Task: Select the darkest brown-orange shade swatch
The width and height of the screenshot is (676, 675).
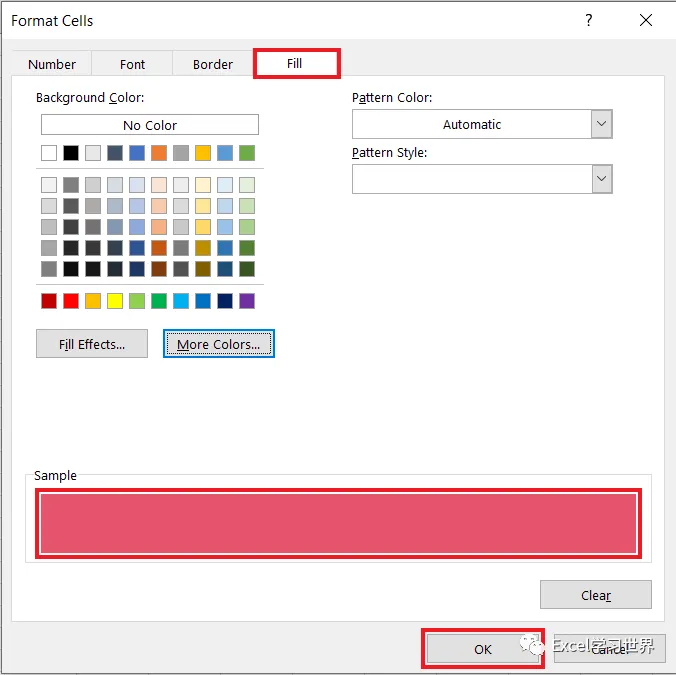Action: [159, 269]
